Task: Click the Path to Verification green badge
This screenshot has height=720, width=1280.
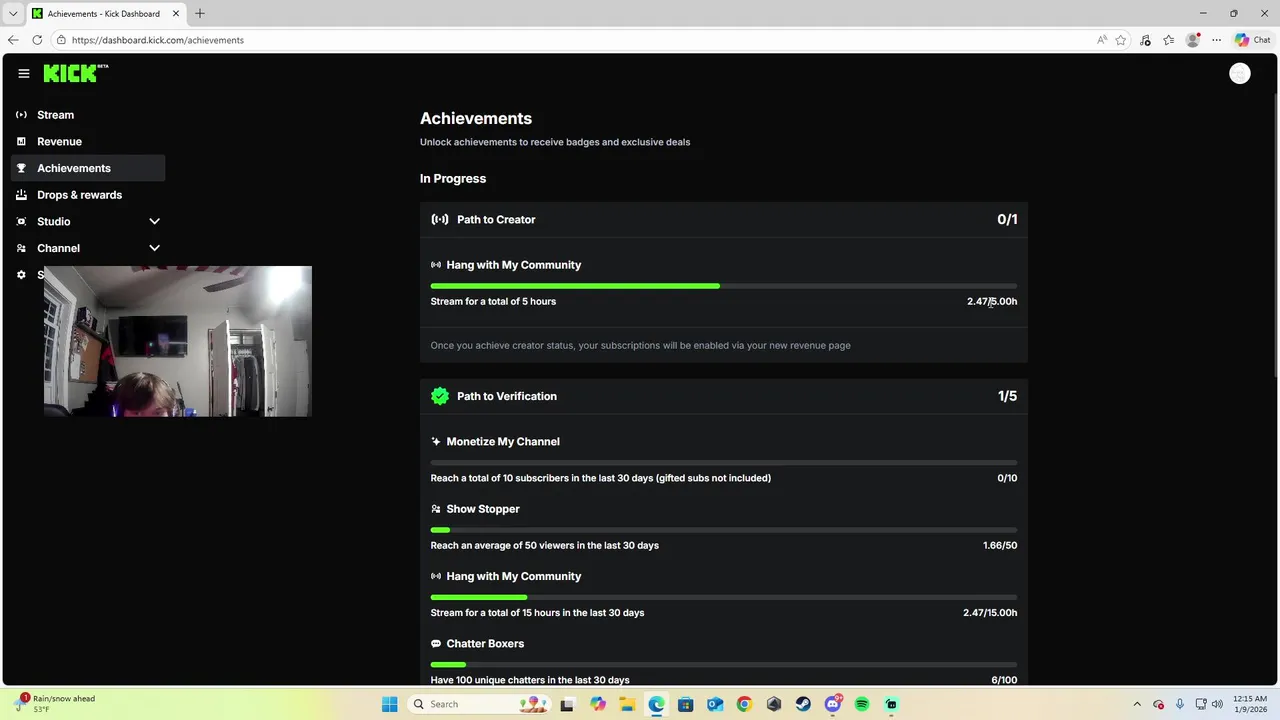Action: 440,396
